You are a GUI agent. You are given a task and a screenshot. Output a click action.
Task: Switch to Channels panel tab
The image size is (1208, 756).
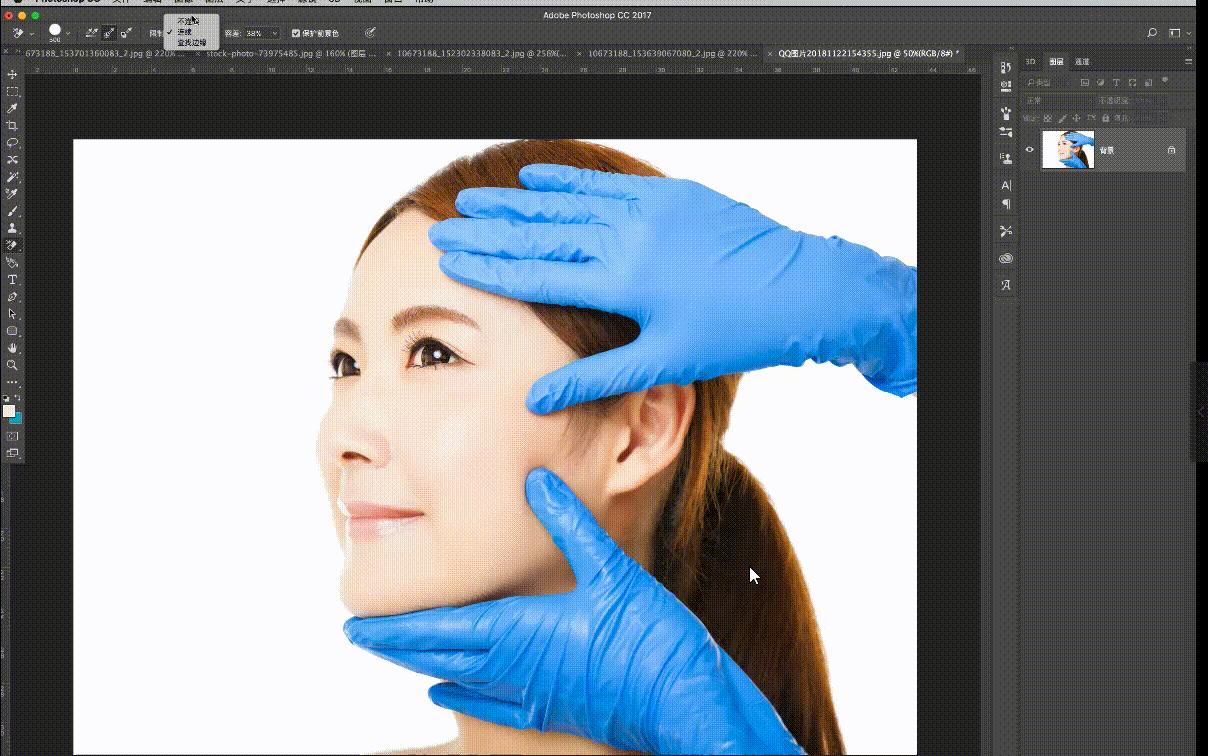1083,62
